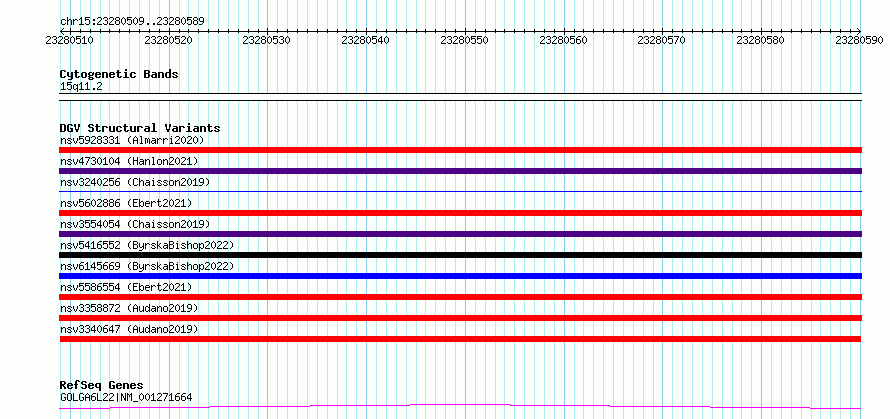The width and height of the screenshot is (890, 419).
Task: Open variant nsv3240256 (Chaisson2019) label
Action: click(x=135, y=182)
